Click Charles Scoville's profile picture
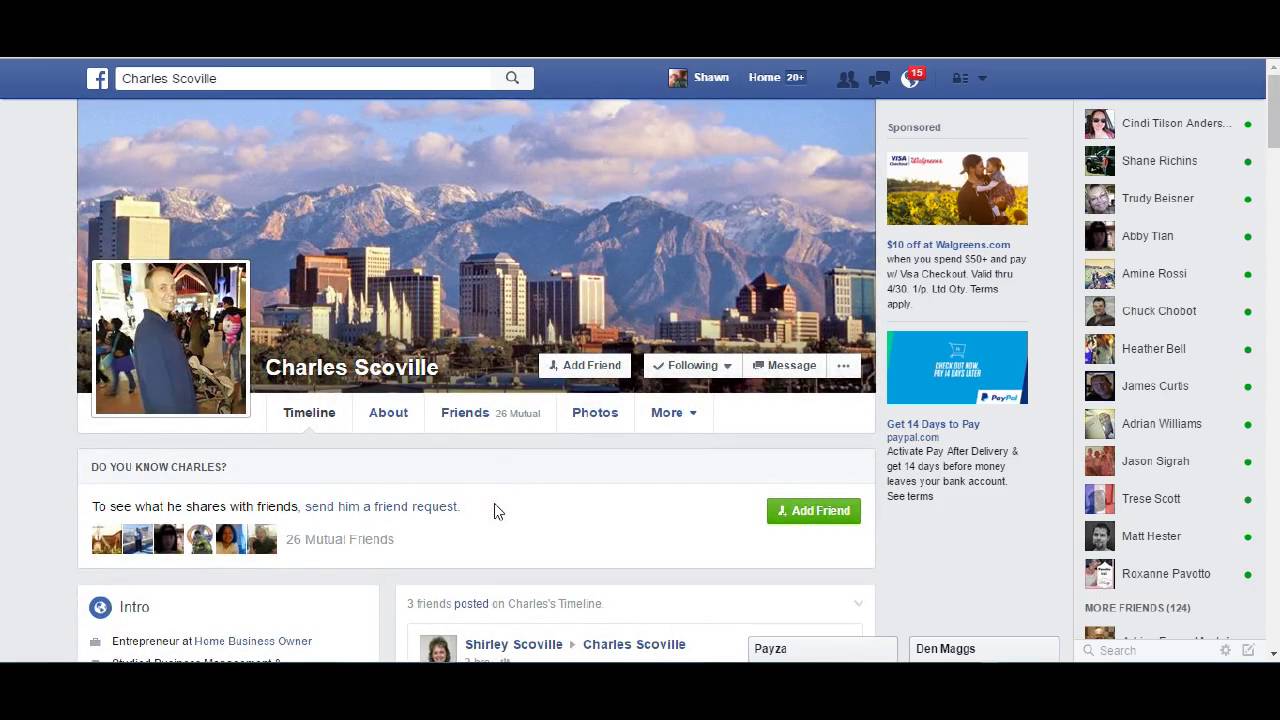The height and width of the screenshot is (720, 1280). tap(171, 338)
